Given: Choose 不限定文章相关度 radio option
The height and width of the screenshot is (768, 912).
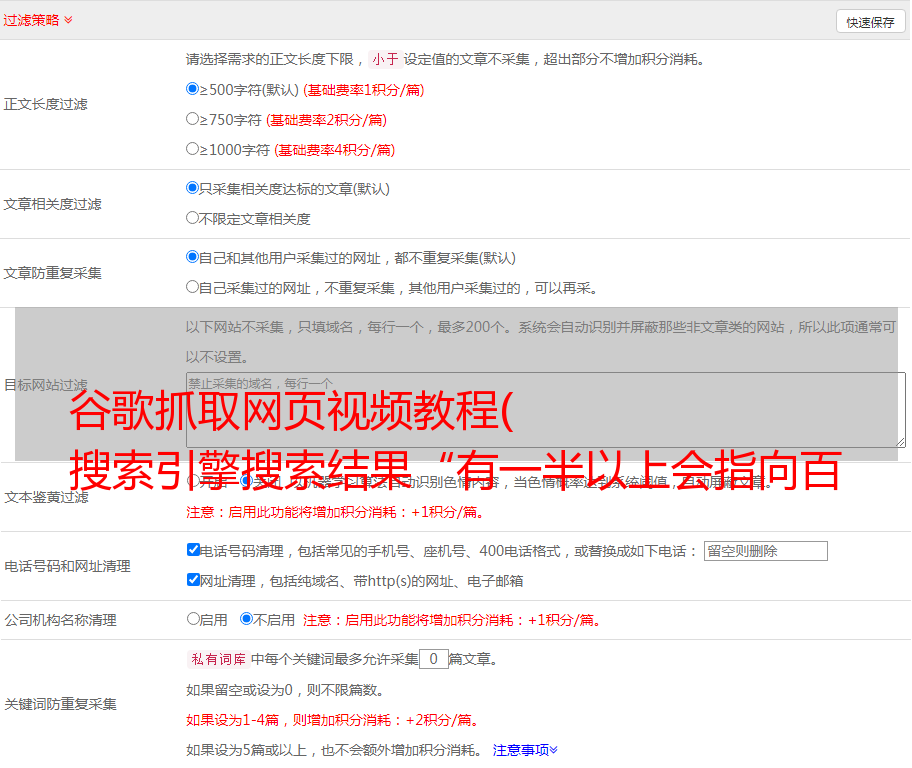Looking at the screenshot, I should tap(193, 218).
